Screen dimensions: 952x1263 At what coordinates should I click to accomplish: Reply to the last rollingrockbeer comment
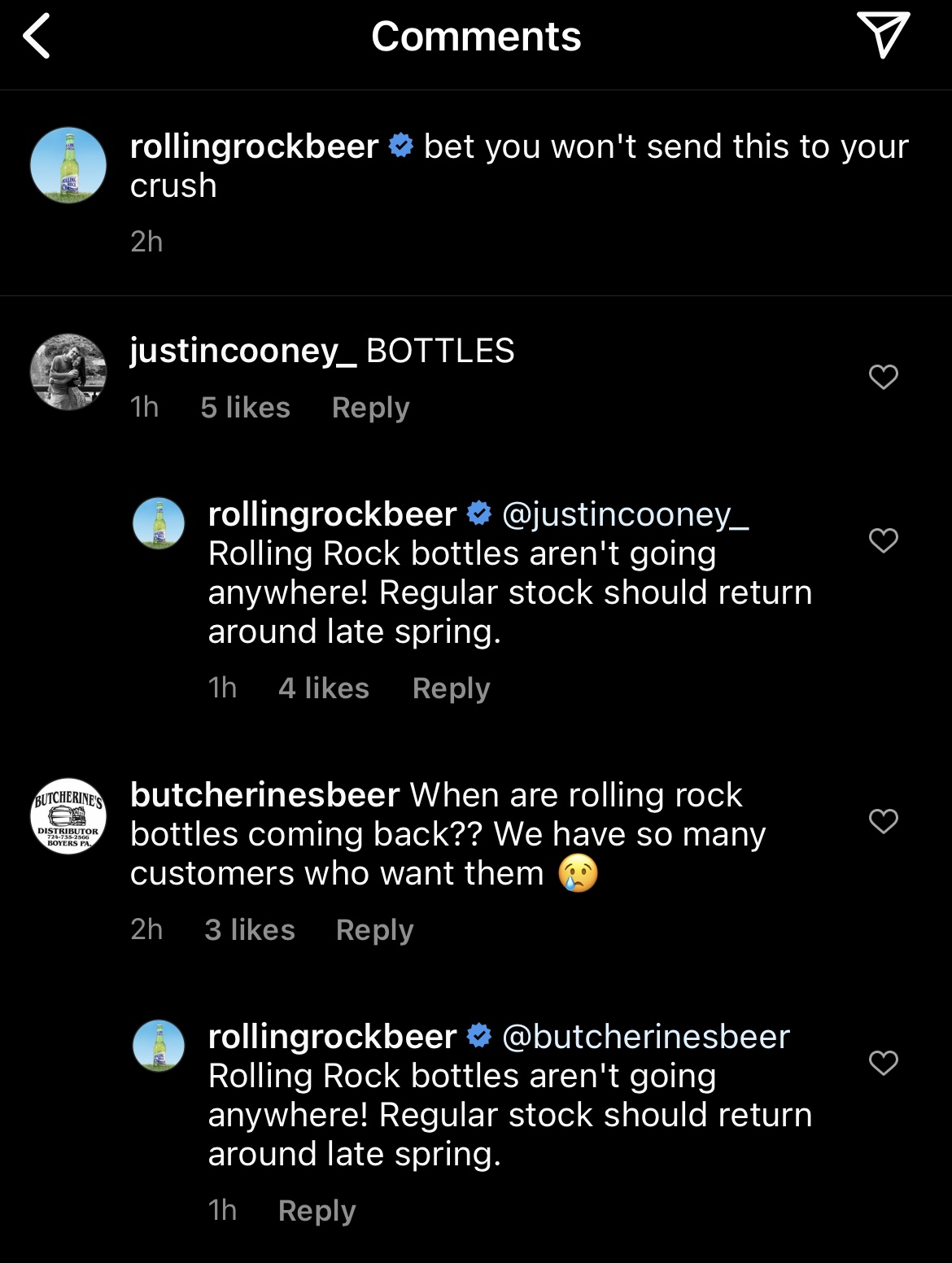tap(317, 1211)
